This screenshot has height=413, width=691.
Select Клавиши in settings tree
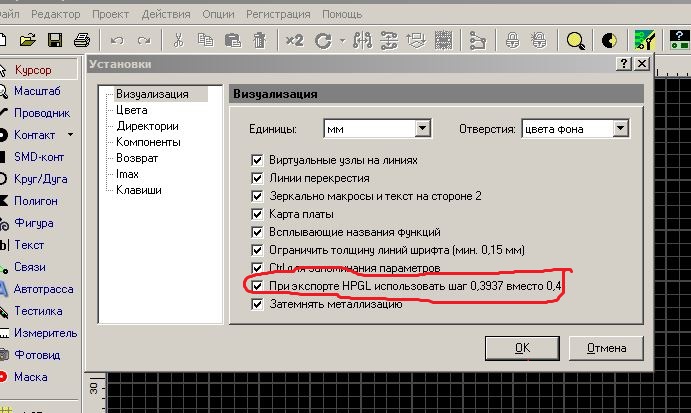[x=139, y=190]
